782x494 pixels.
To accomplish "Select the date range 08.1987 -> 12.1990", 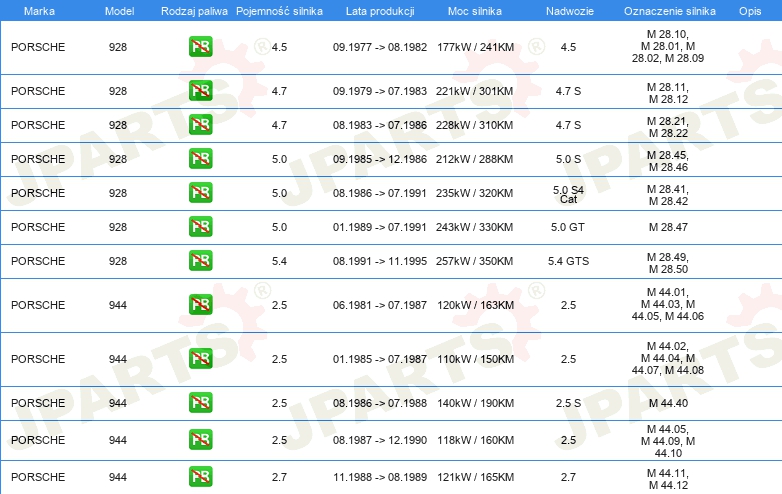I will point(380,440).
